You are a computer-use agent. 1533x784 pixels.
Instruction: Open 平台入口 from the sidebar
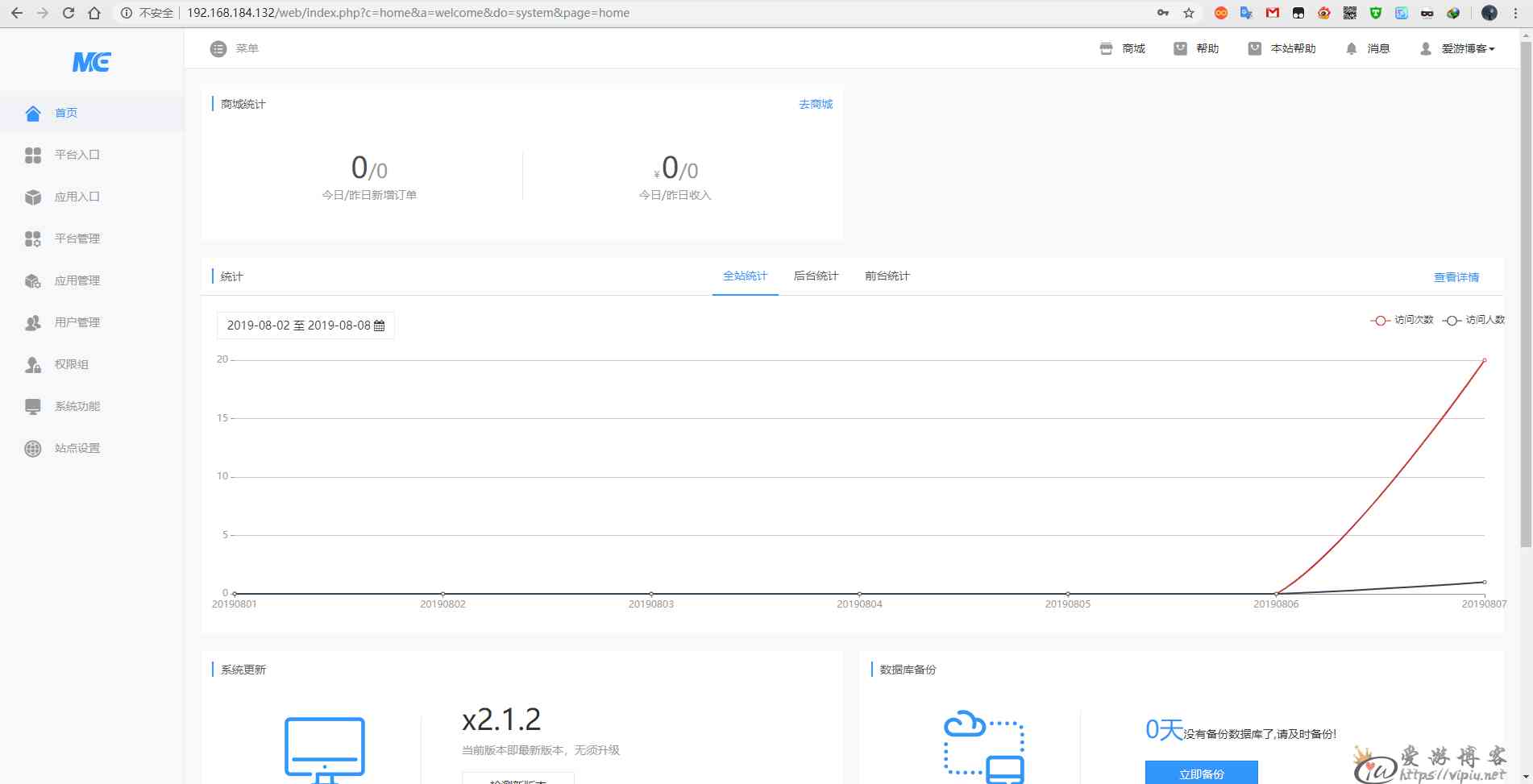pos(77,155)
